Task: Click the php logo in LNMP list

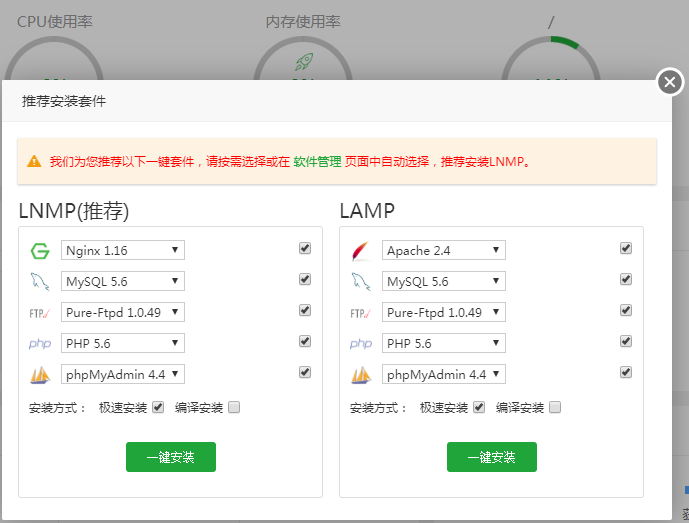Action: coord(40,344)
